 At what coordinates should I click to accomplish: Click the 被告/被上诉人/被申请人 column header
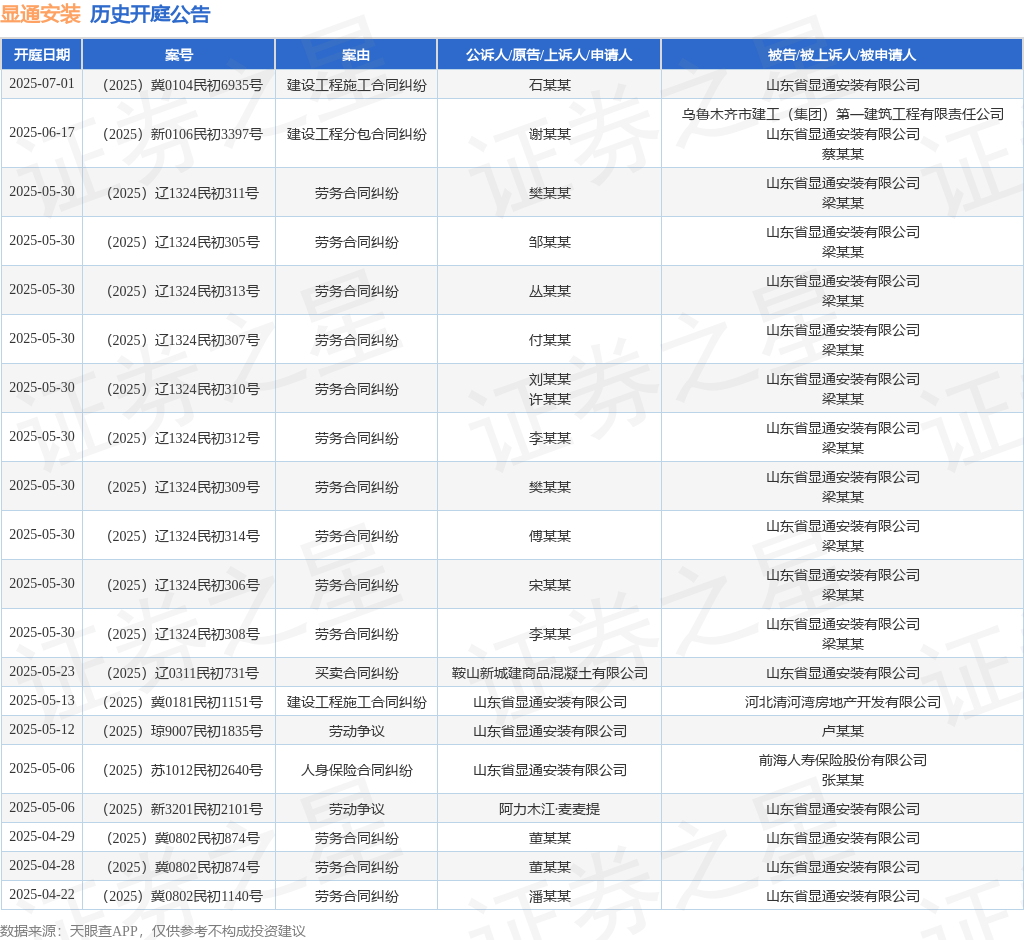(842, 55)
